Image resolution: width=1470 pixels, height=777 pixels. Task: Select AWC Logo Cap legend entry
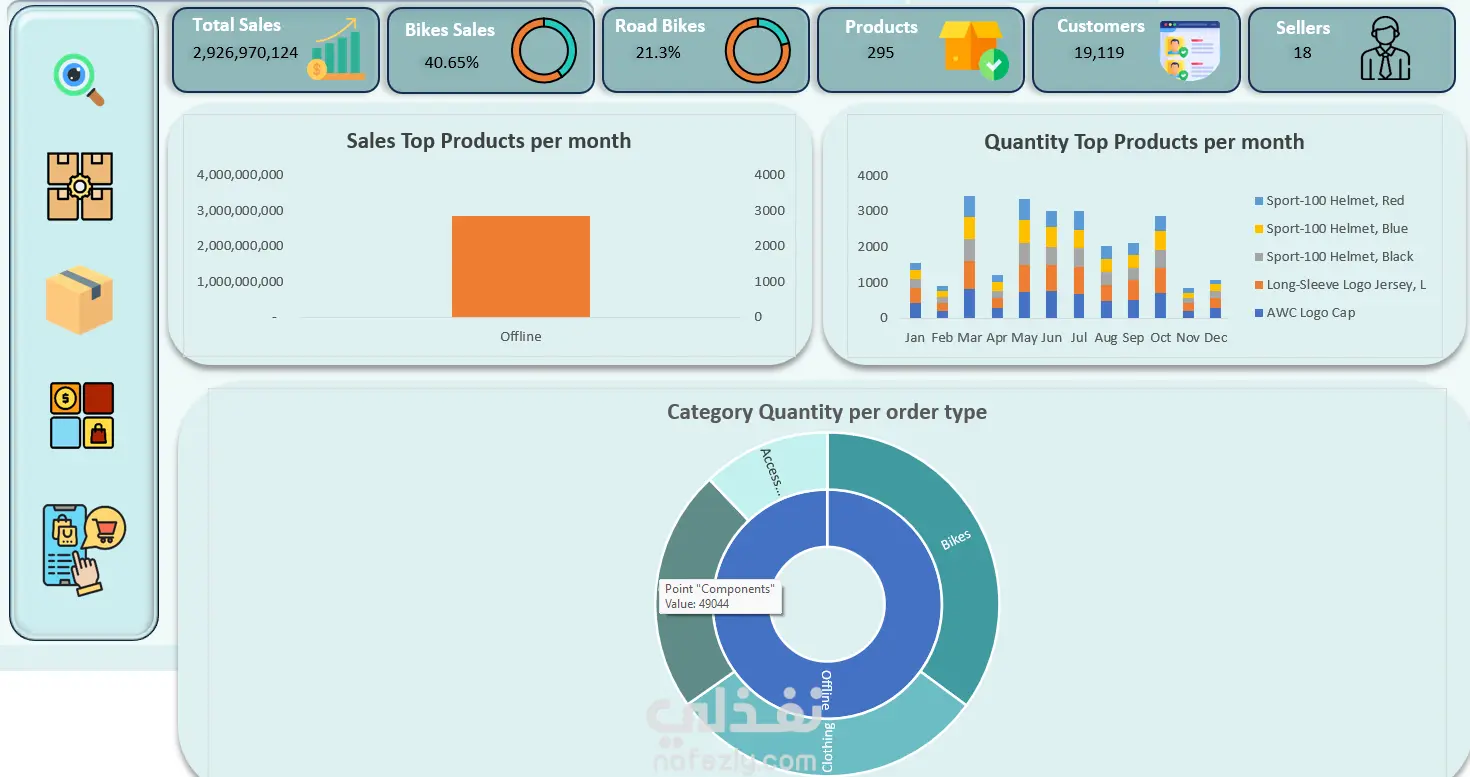pos(1304,313)
